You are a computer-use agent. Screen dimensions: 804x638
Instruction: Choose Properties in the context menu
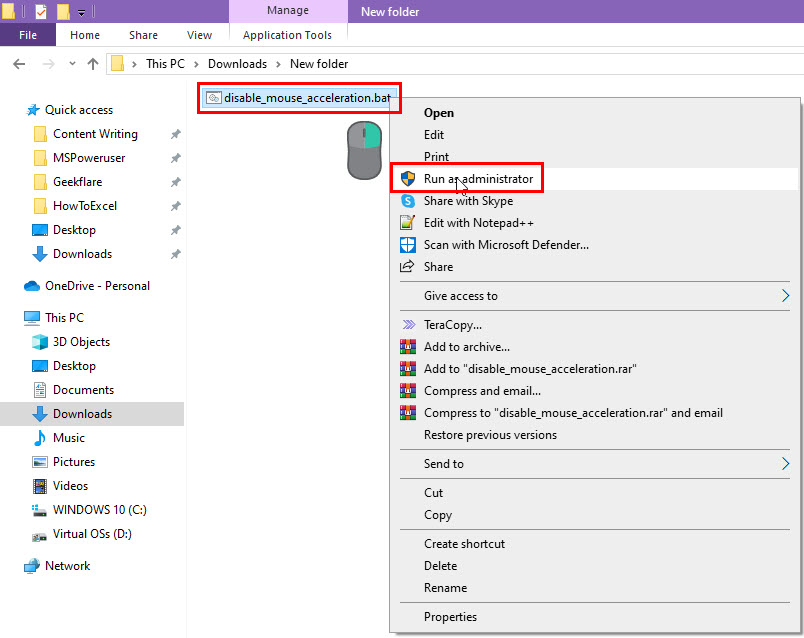point(450,617)
